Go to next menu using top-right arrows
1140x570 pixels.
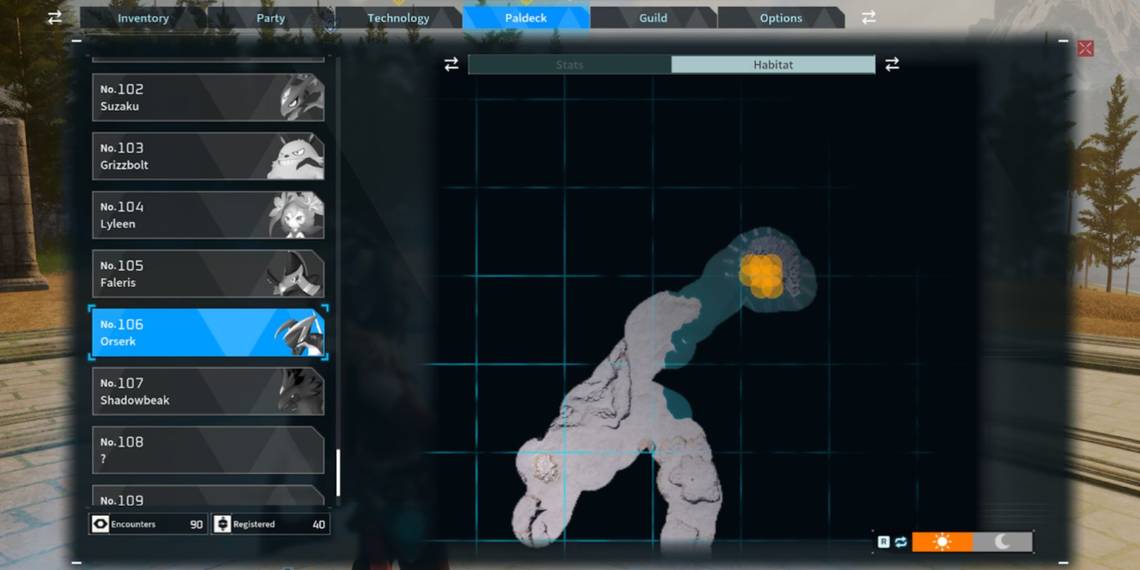[x=869, y=17]
